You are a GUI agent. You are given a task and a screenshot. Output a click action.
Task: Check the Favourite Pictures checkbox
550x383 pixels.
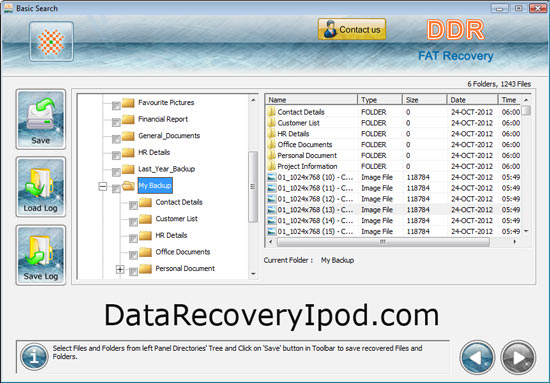[x=116, y=106]
